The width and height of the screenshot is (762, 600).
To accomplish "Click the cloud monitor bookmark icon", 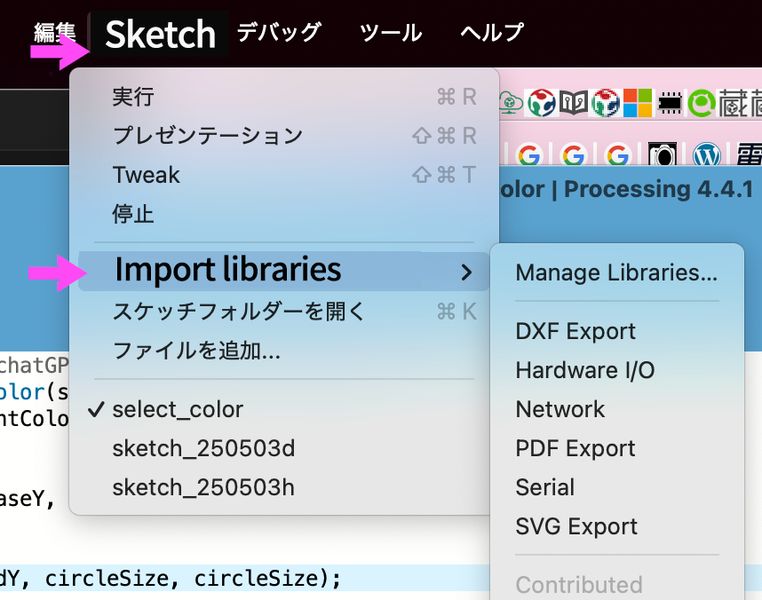I will click(x=511, y=103).
